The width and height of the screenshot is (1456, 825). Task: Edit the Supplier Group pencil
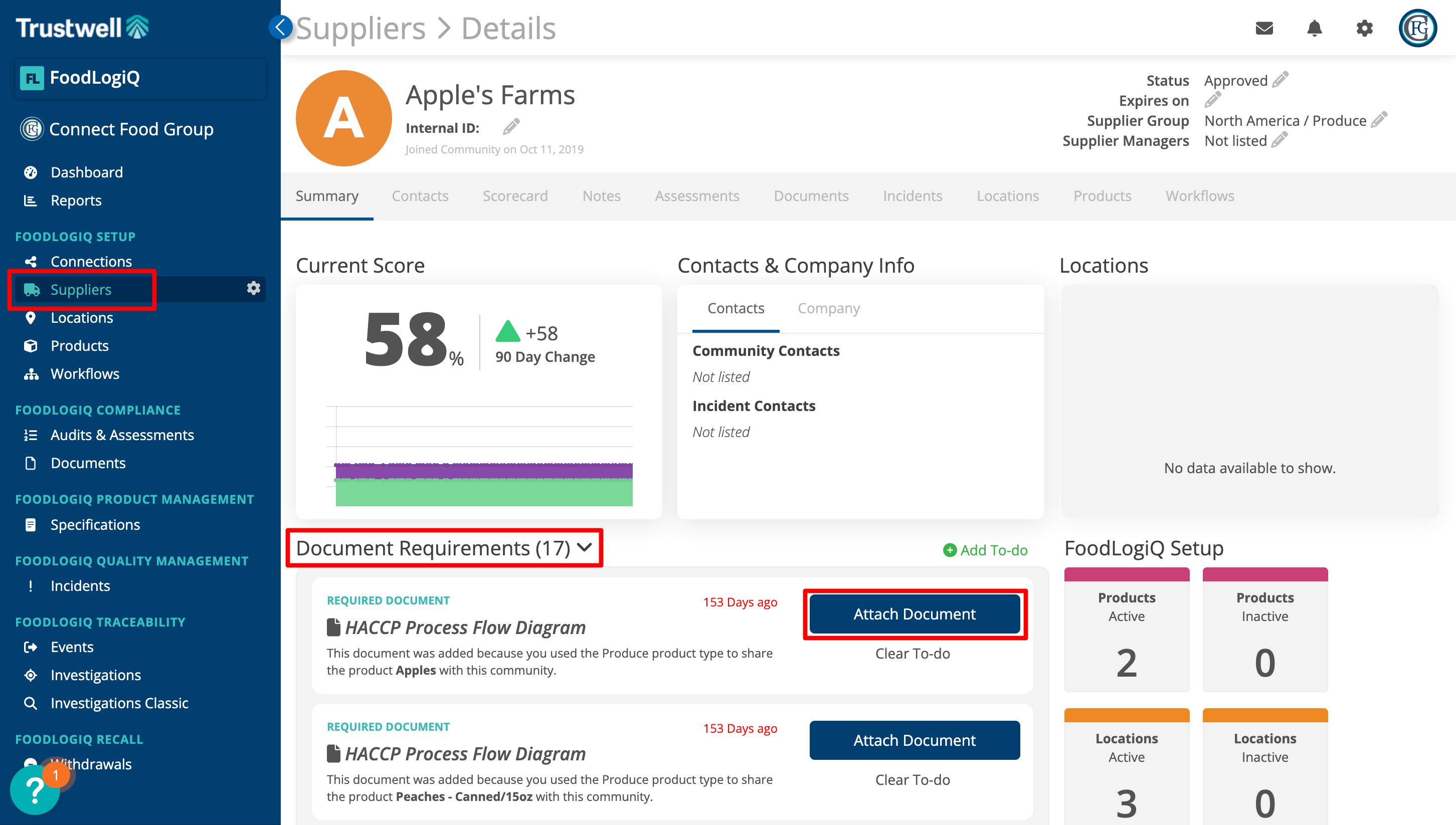point(1378,120)
